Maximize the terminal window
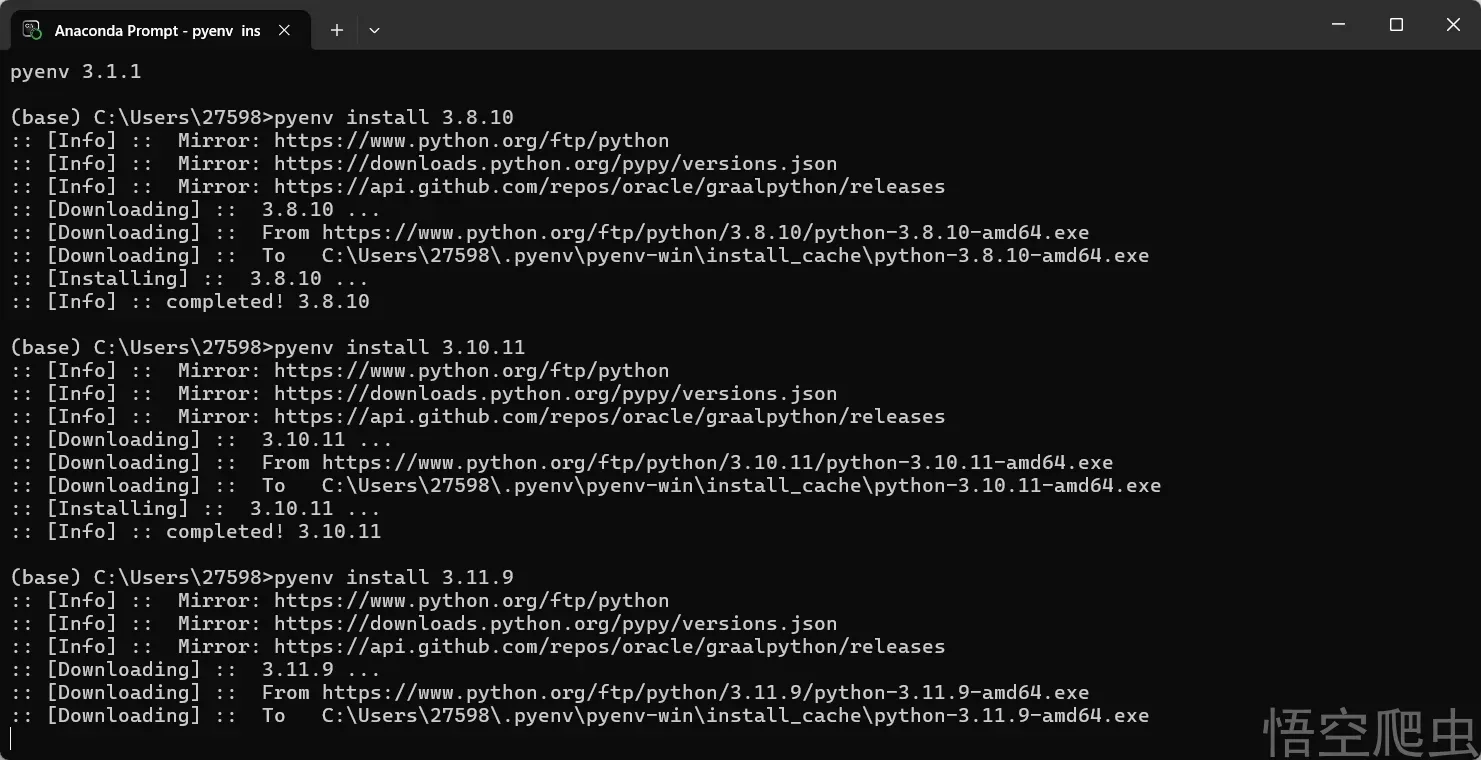This screenshot has height=760, width=1481. 1396,25
